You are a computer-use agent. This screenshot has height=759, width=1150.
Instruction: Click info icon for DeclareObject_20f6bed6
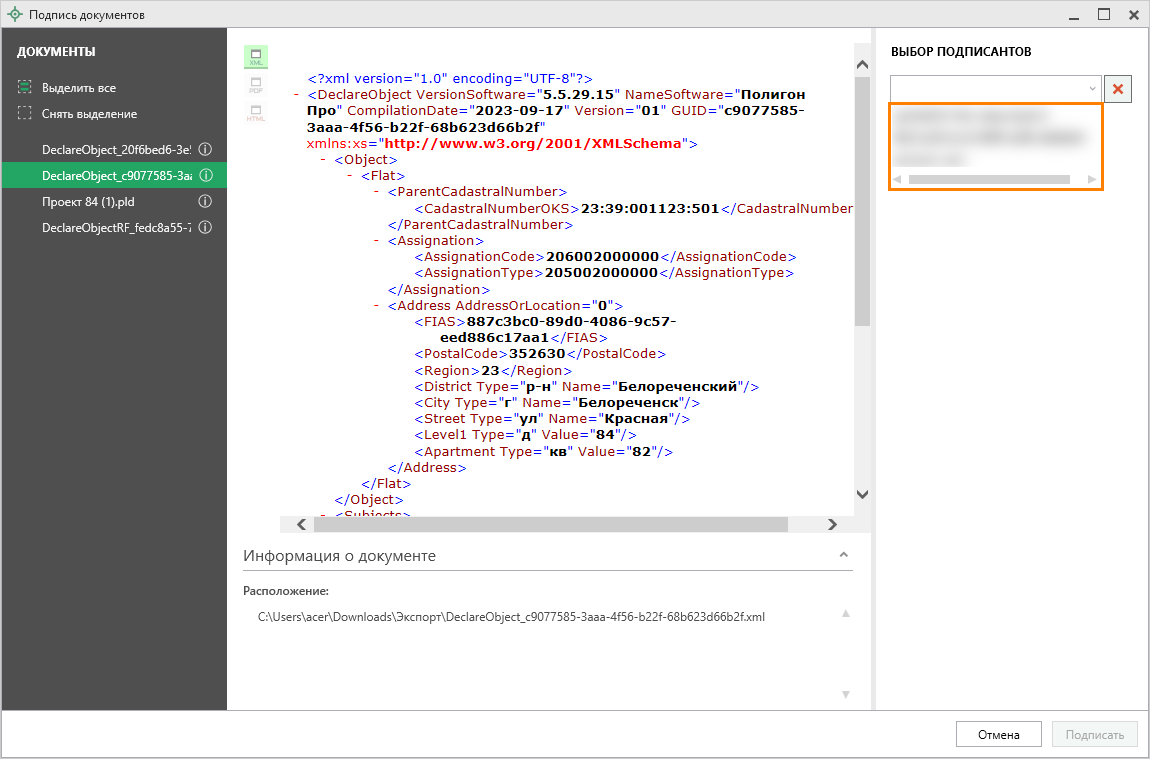tap(205, 149)
